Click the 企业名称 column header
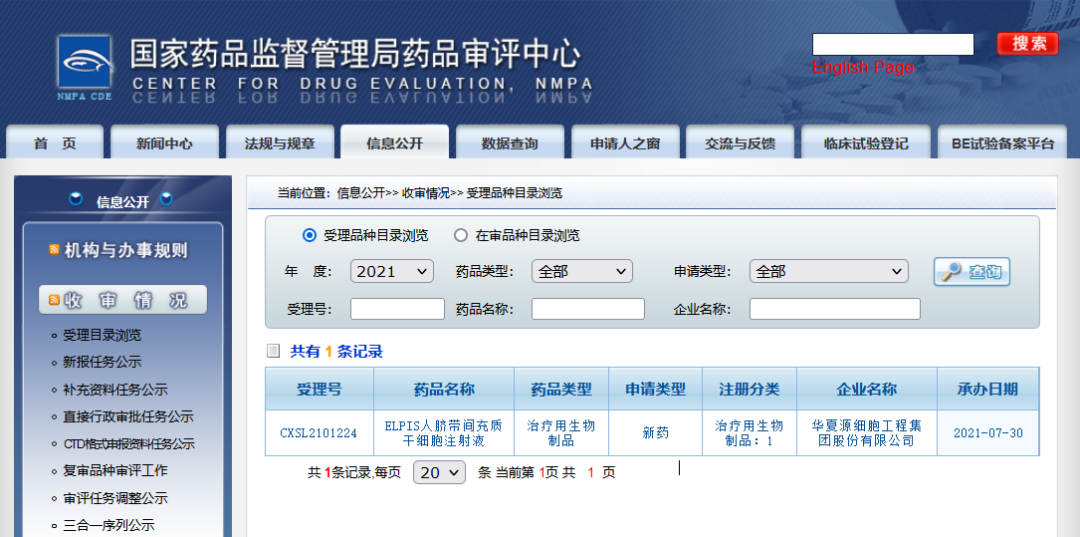Screen dimensions: 1080x537 pos(867,389)
